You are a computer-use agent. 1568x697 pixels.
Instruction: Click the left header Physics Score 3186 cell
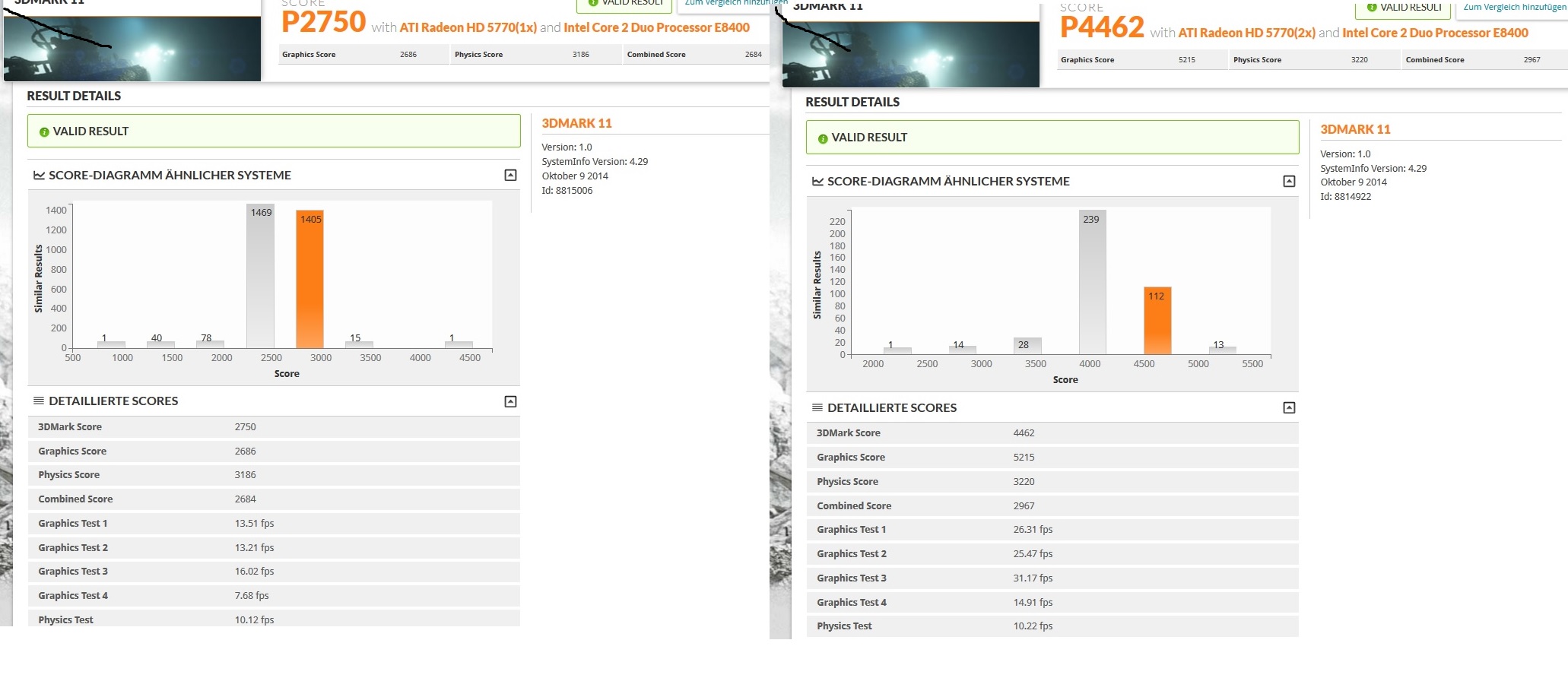coord(535,55)
